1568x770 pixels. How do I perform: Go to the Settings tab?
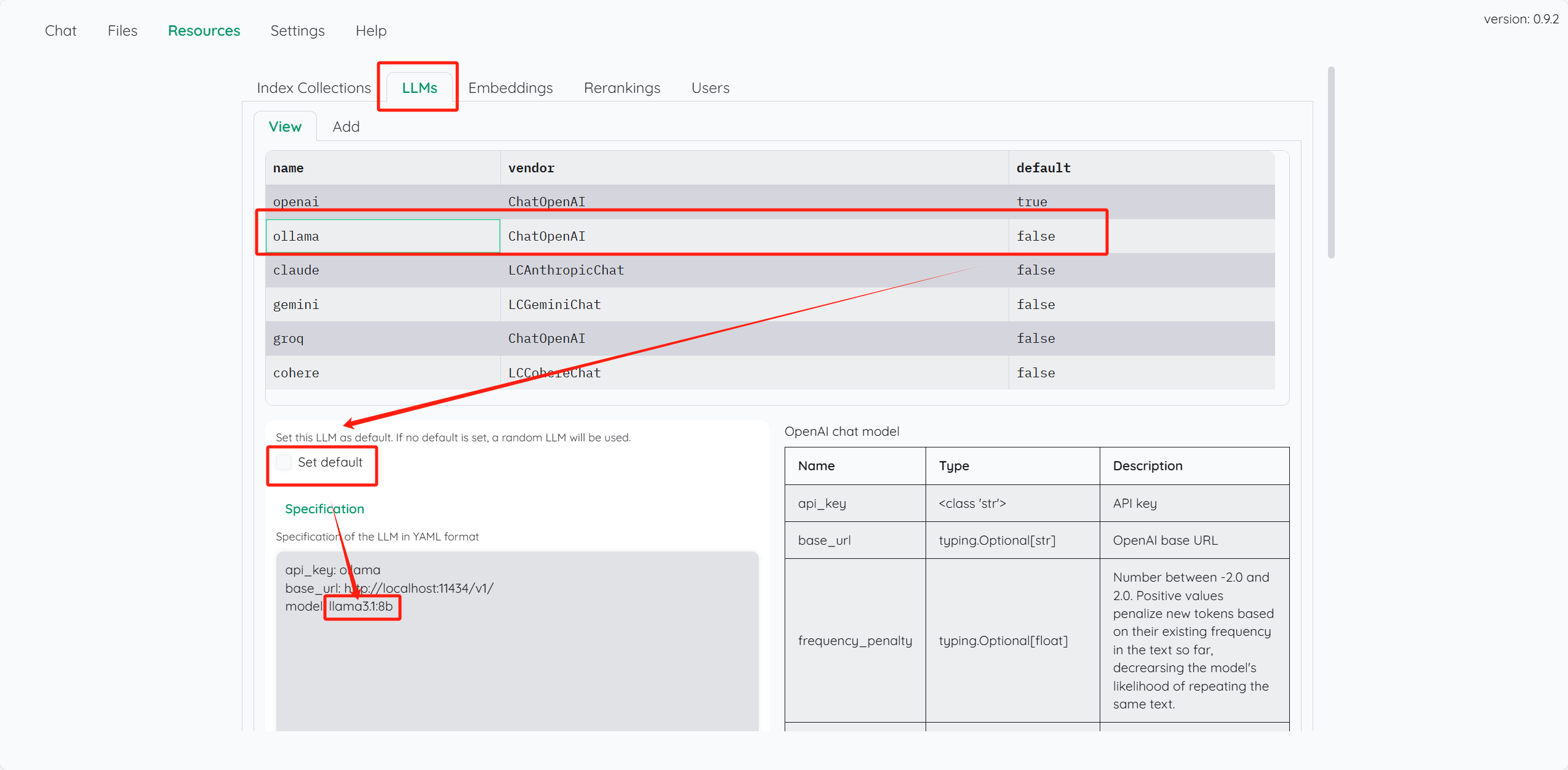coord(297,31)
